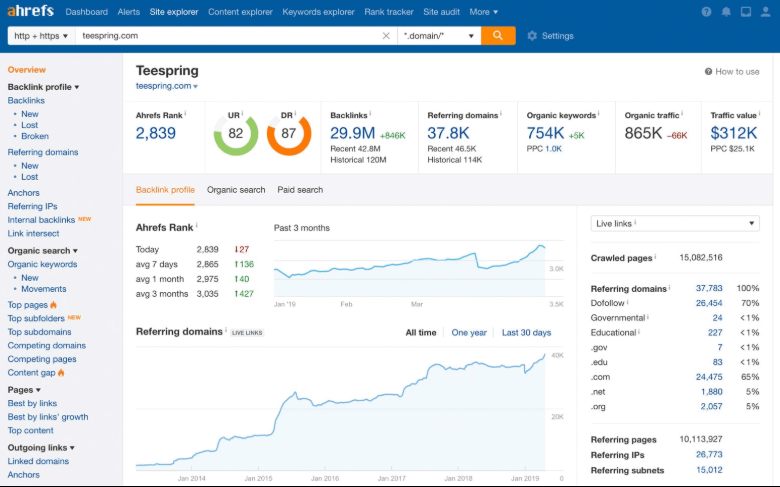The height and width of the screenshot is (487, 780).
Task: Open Backlinks in the sidebar
Action: pos(26,100)
